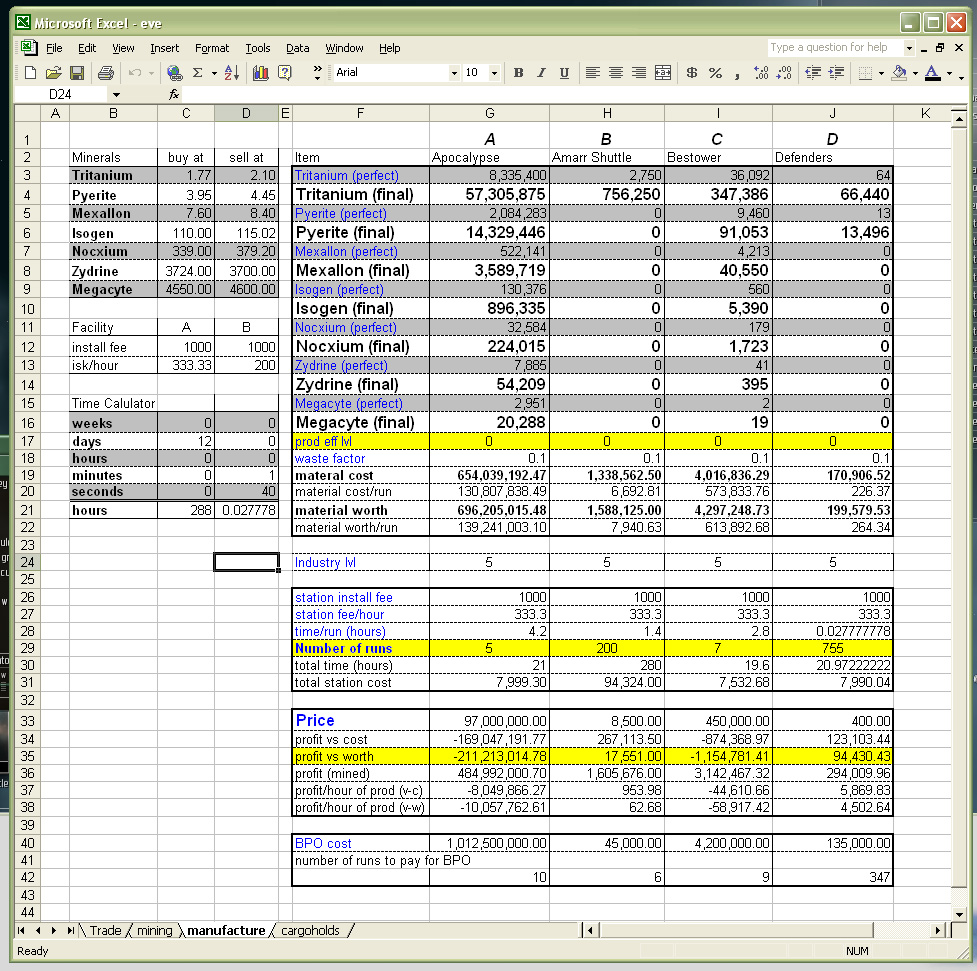977x971 pixels.
Task: Click the horizontal scrollbar right arrow
Action: point(938,930)
